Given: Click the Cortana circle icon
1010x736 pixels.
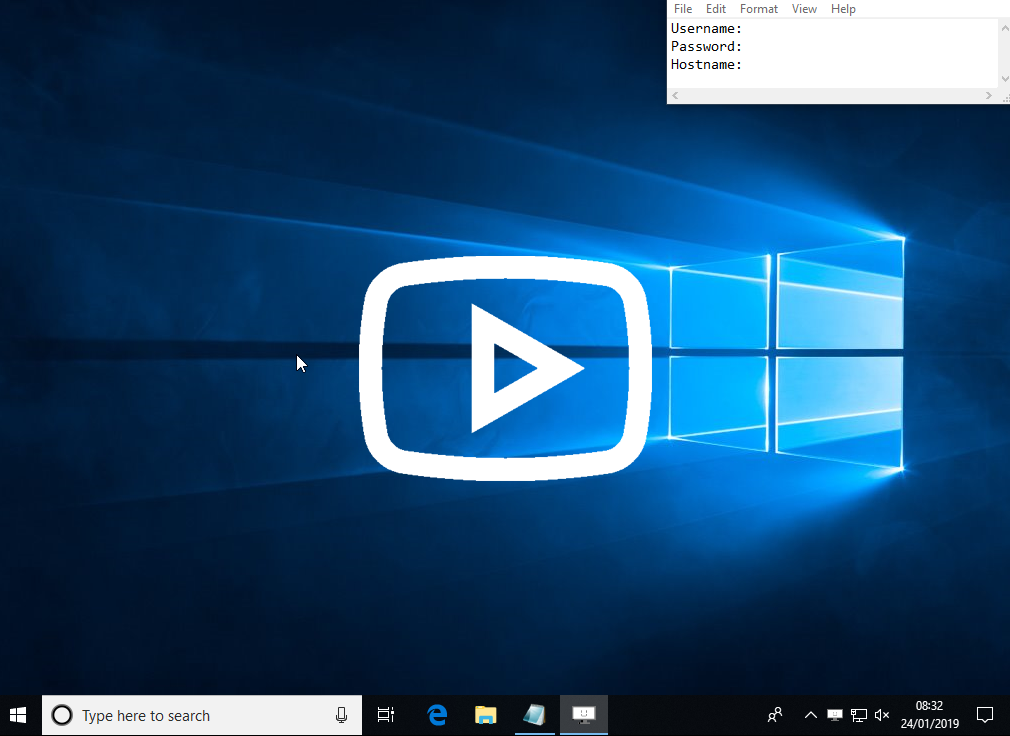Looking at the screenshot, I should click(61, 715).
